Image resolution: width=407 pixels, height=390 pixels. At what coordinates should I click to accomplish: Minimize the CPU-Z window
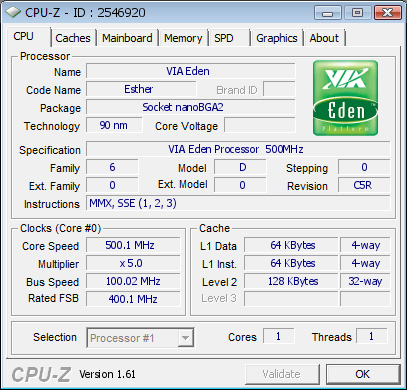(x=327, y=13)
